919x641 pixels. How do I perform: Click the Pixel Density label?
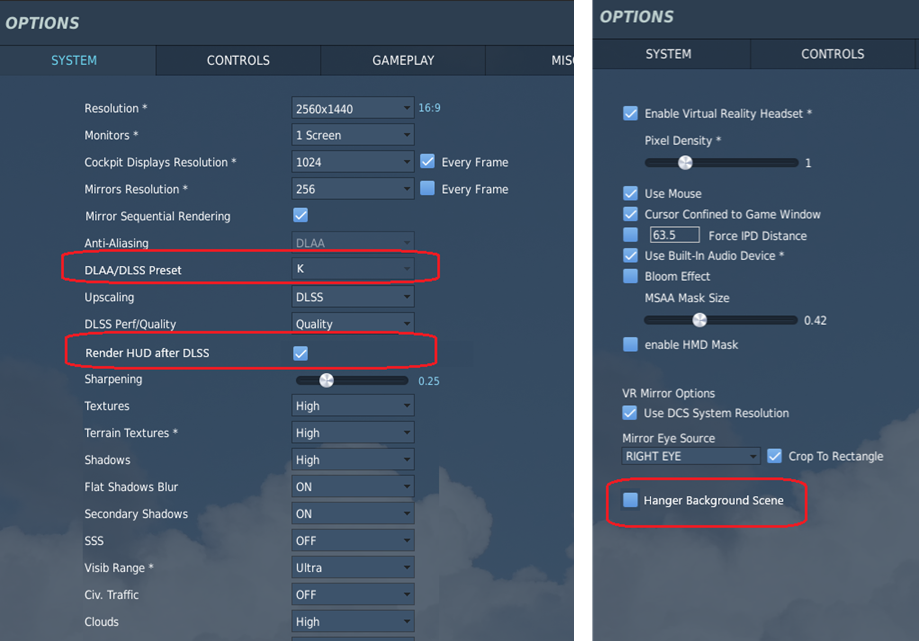click(683, 141)
